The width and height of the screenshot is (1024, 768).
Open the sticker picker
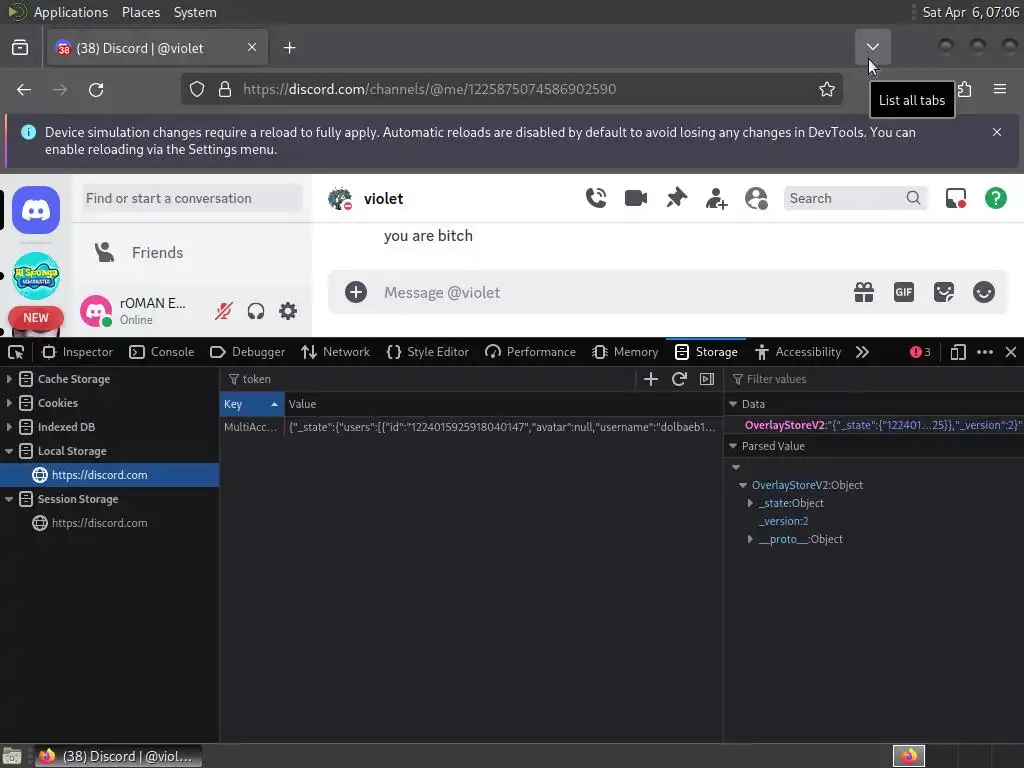944,292
